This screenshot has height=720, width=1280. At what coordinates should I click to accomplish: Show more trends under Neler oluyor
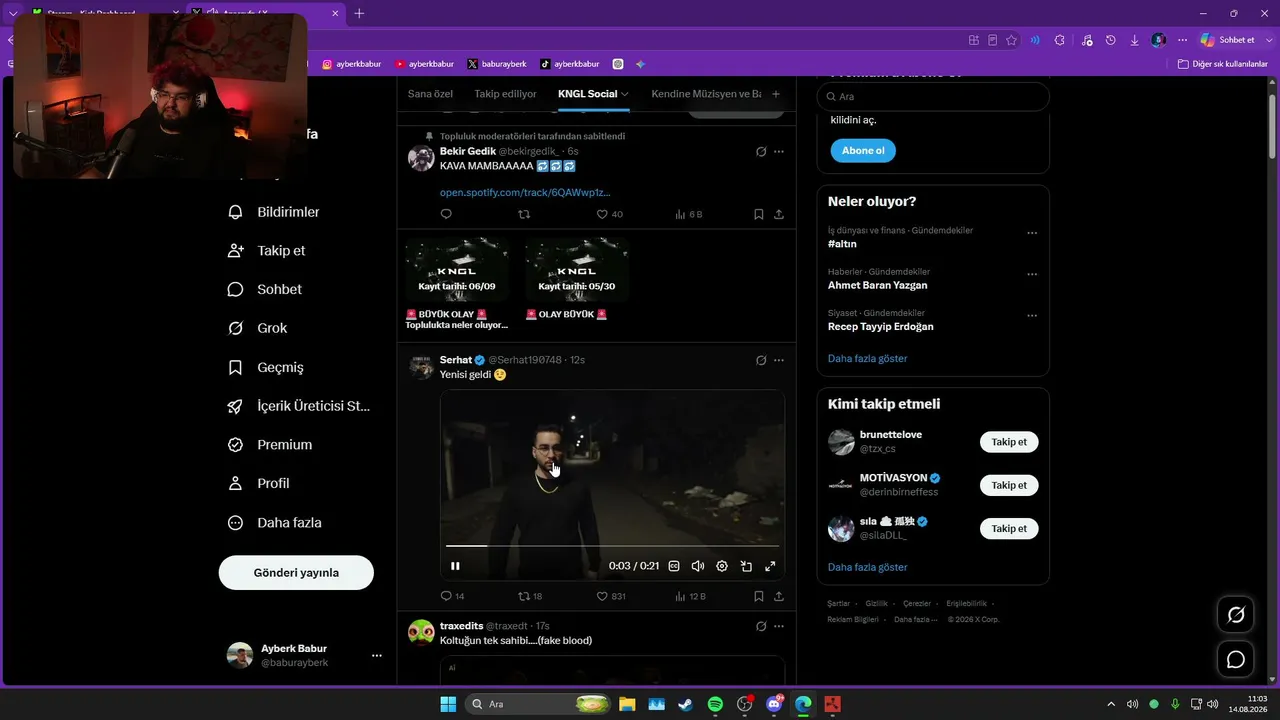[x=867, y=358]
